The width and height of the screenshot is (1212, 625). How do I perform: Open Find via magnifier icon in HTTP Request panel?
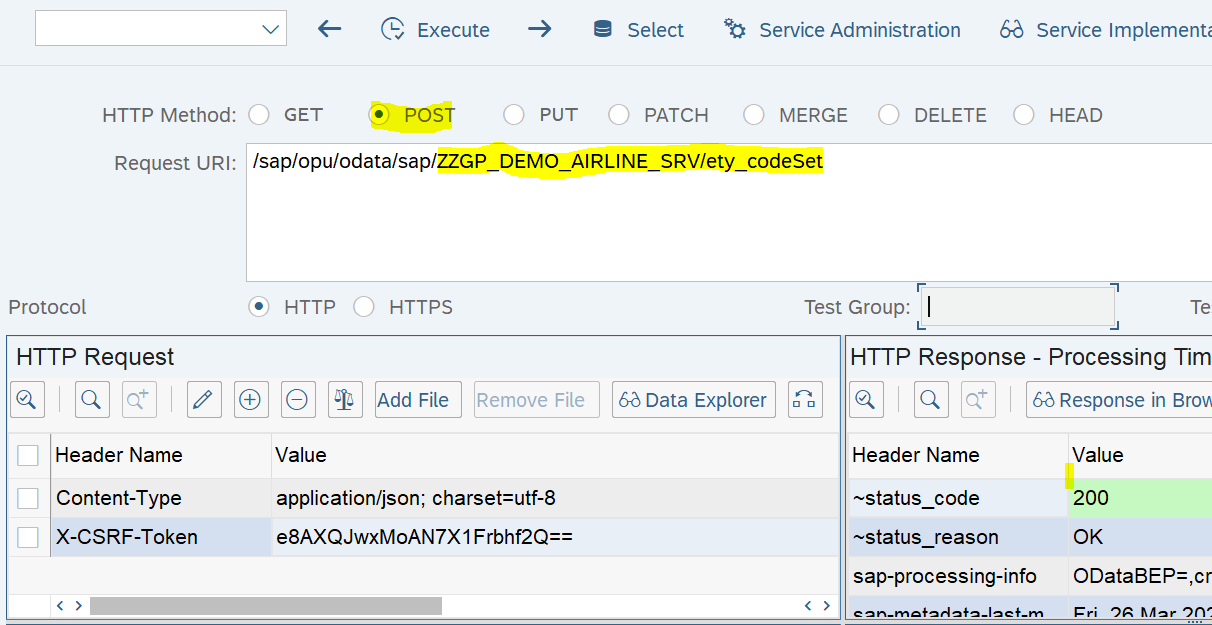(91, 399)
